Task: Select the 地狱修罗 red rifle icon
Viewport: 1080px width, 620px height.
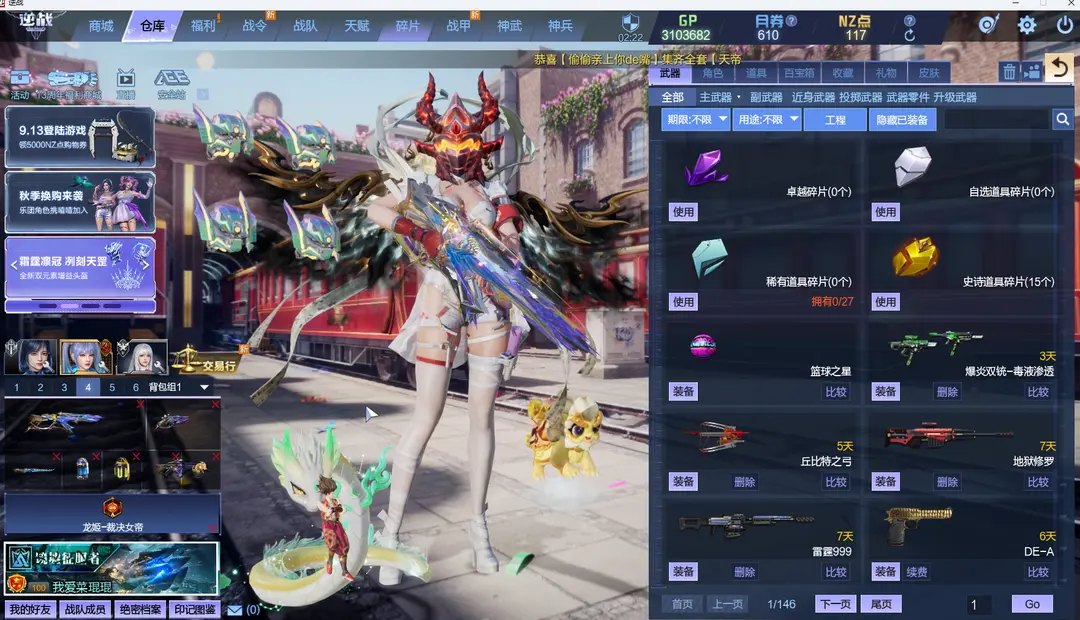Action: pos(948,435)
